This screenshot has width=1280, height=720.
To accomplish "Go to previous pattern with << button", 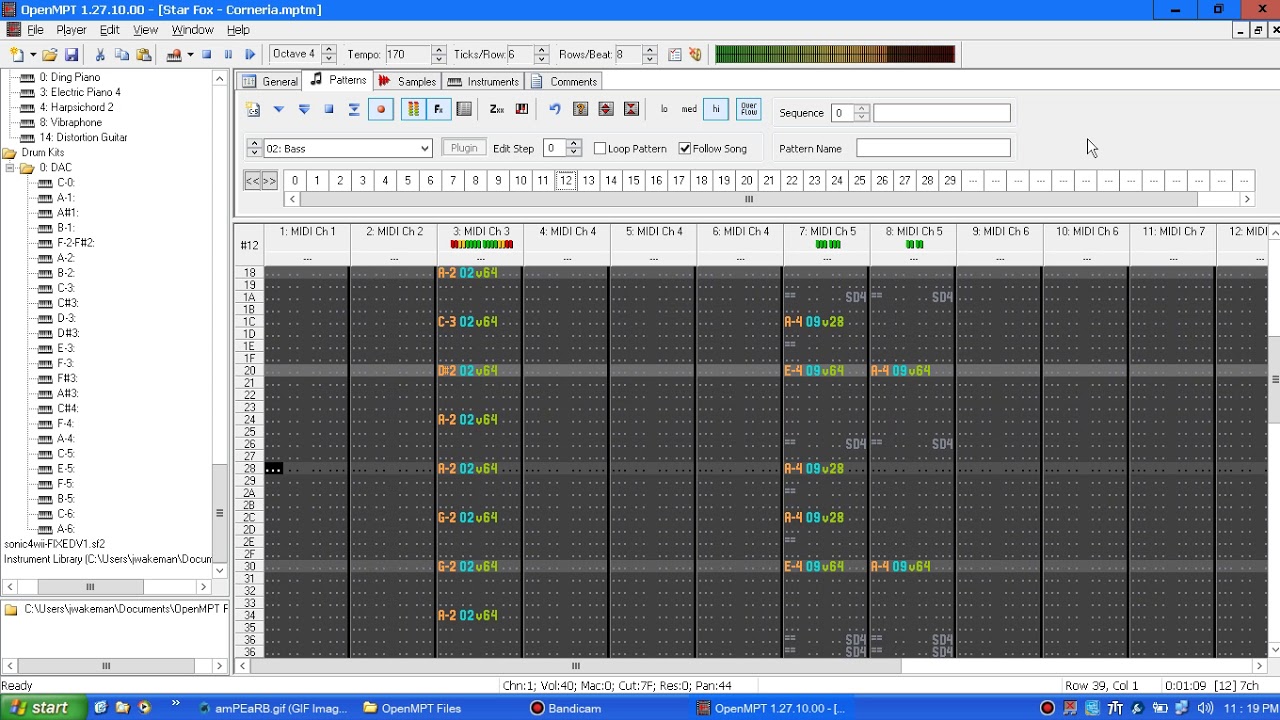I will [x=253, y=181].
